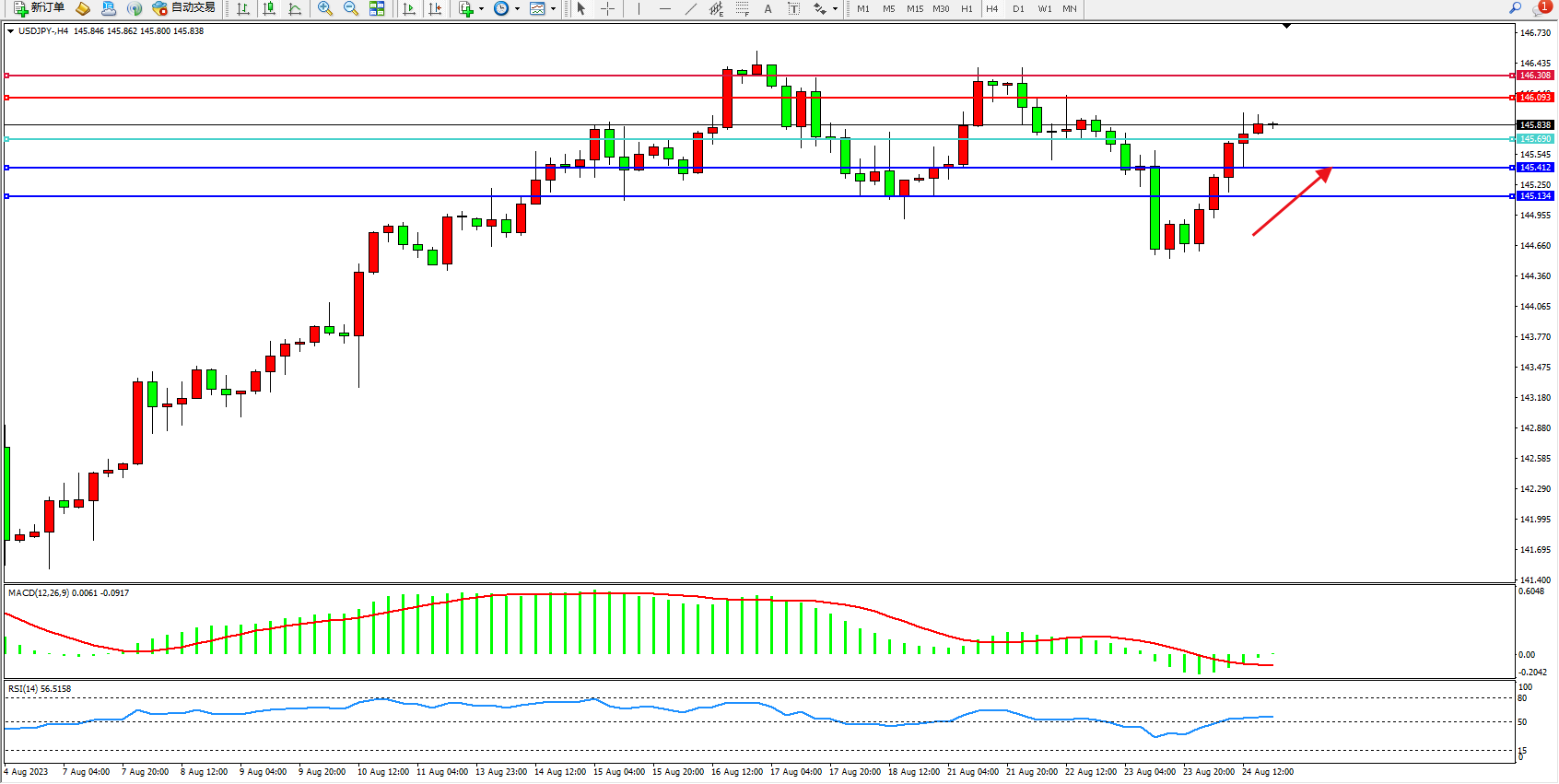This screenshot has width=1559, height=784.
Task: Switch to the M15 timeframe
Action: [914, 8]
